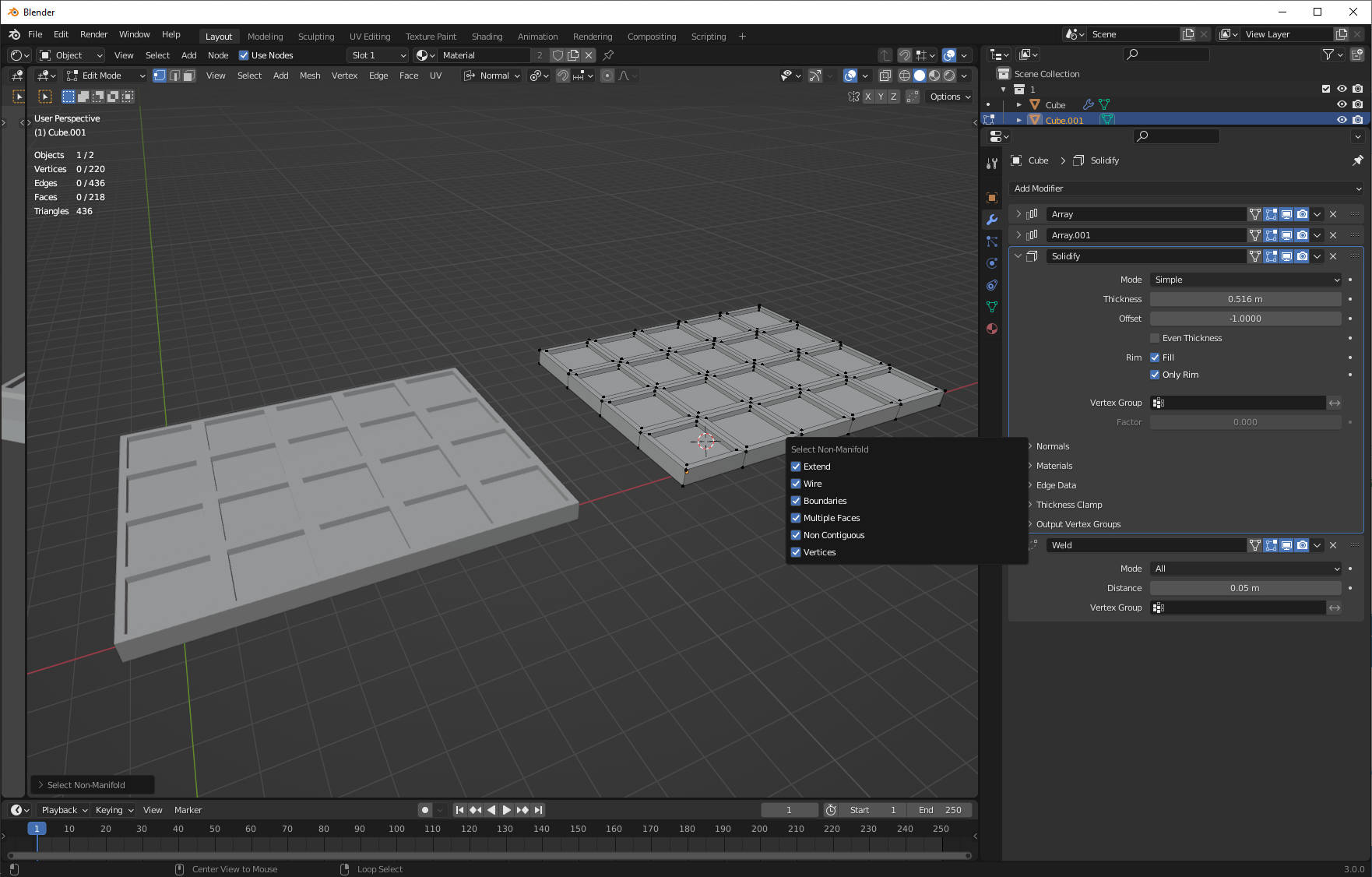Screen dimensions: 1372x877
Task: Toggle Solidify modifier render visibility camera
Action: click(1302, 256)
